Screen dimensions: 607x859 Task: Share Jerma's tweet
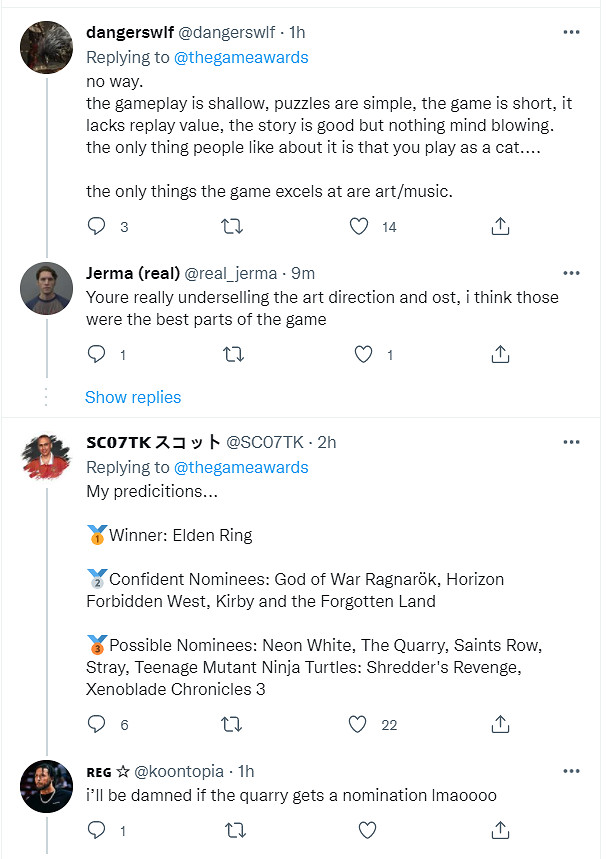(501, 354)
